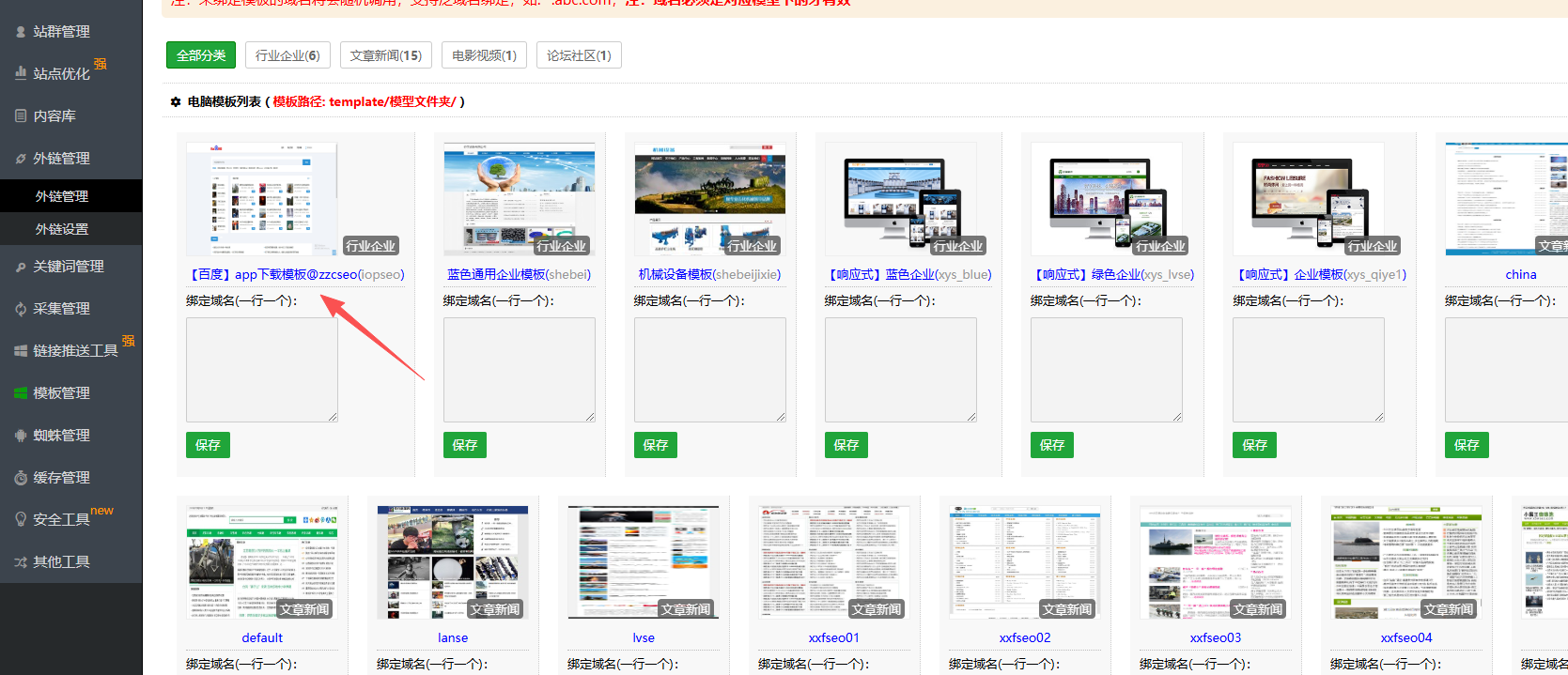This screenshot has height=675, width=1568.
Task: Expand the 缓存管理 menu
Action: (62, 478)
